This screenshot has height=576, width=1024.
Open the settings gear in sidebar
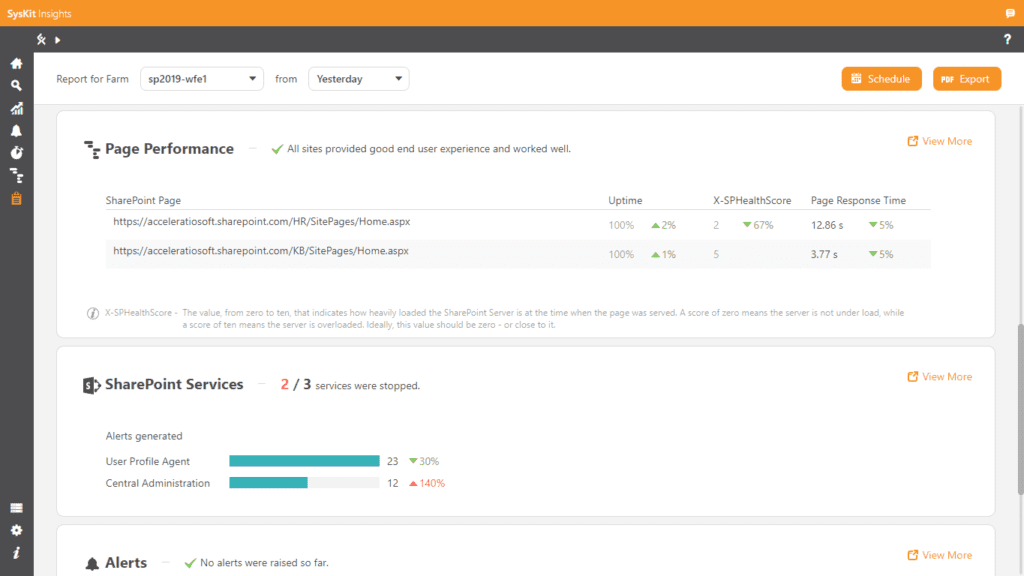coord(16,530)
